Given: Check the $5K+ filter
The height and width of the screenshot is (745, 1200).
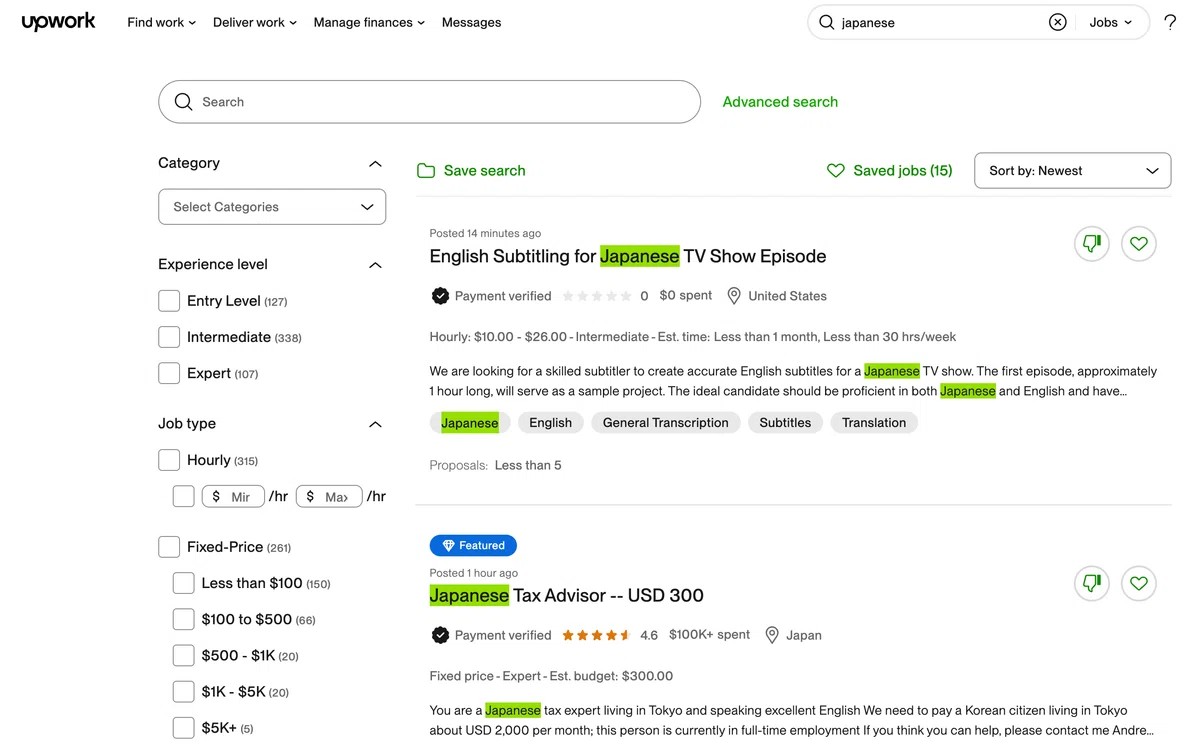Looking at the screenshot, I should (x=184, y=727).
